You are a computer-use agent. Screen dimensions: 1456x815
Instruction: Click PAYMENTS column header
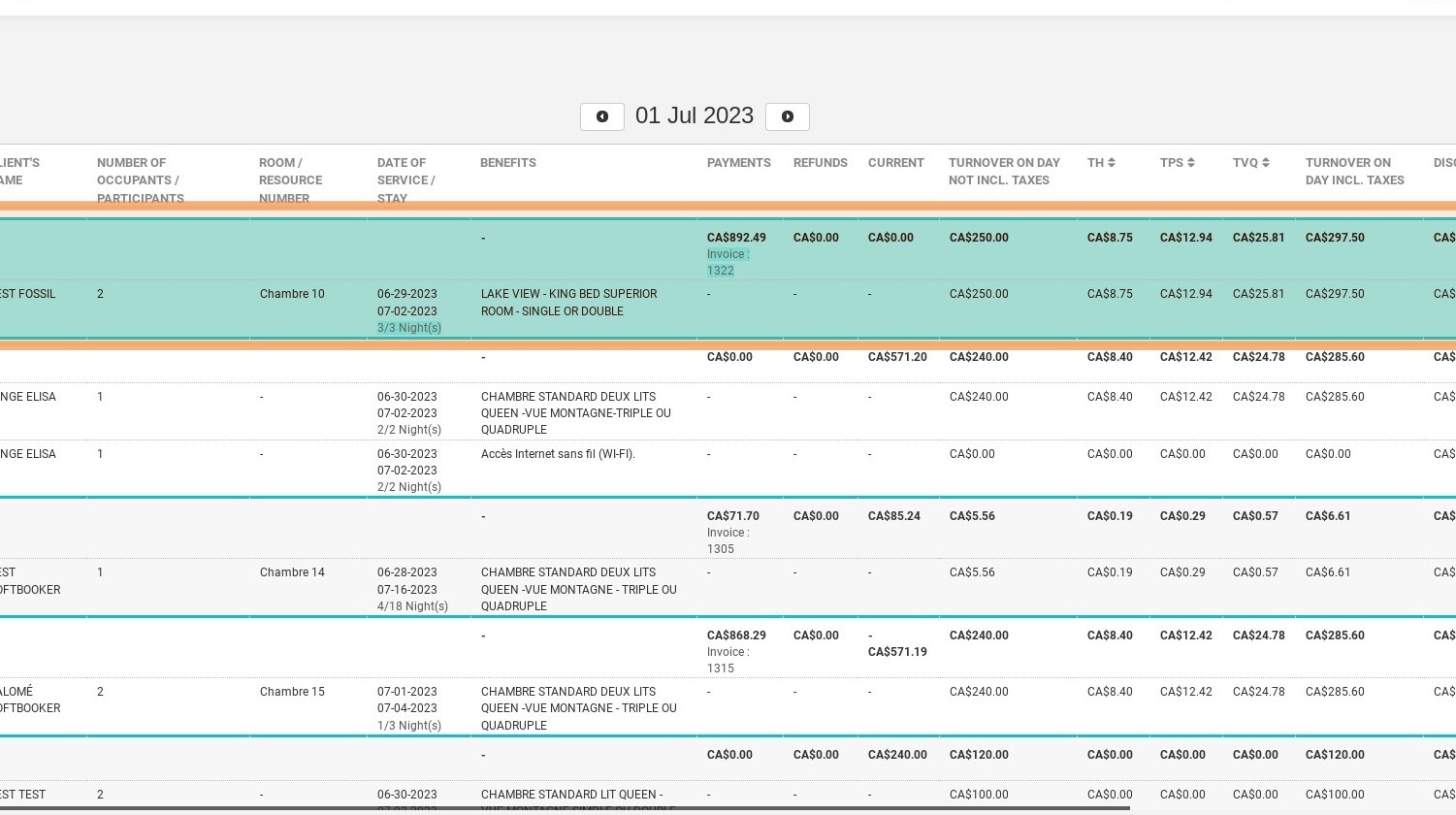739,163
